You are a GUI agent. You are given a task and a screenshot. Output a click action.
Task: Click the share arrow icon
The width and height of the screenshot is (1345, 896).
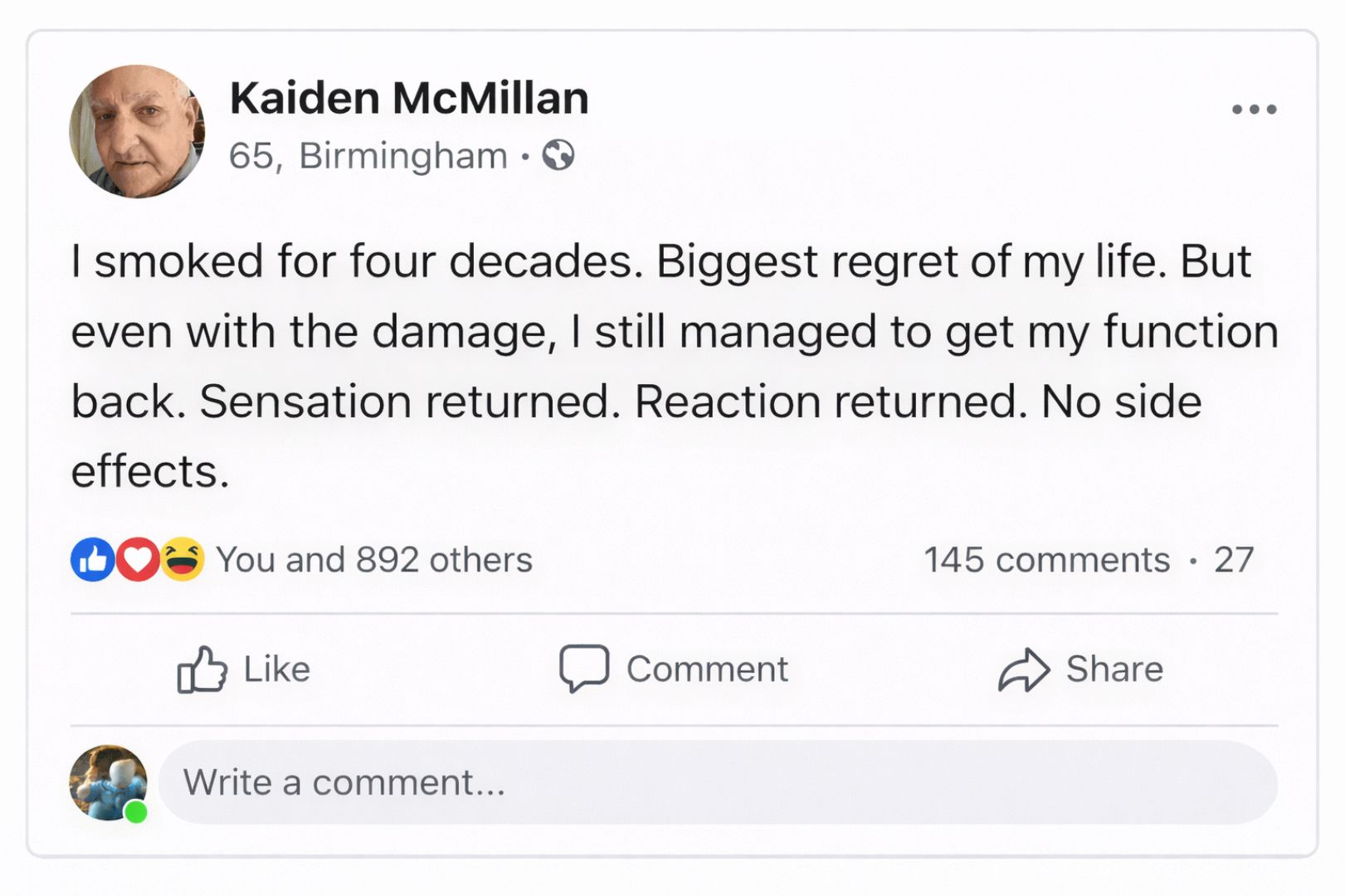1023,669
